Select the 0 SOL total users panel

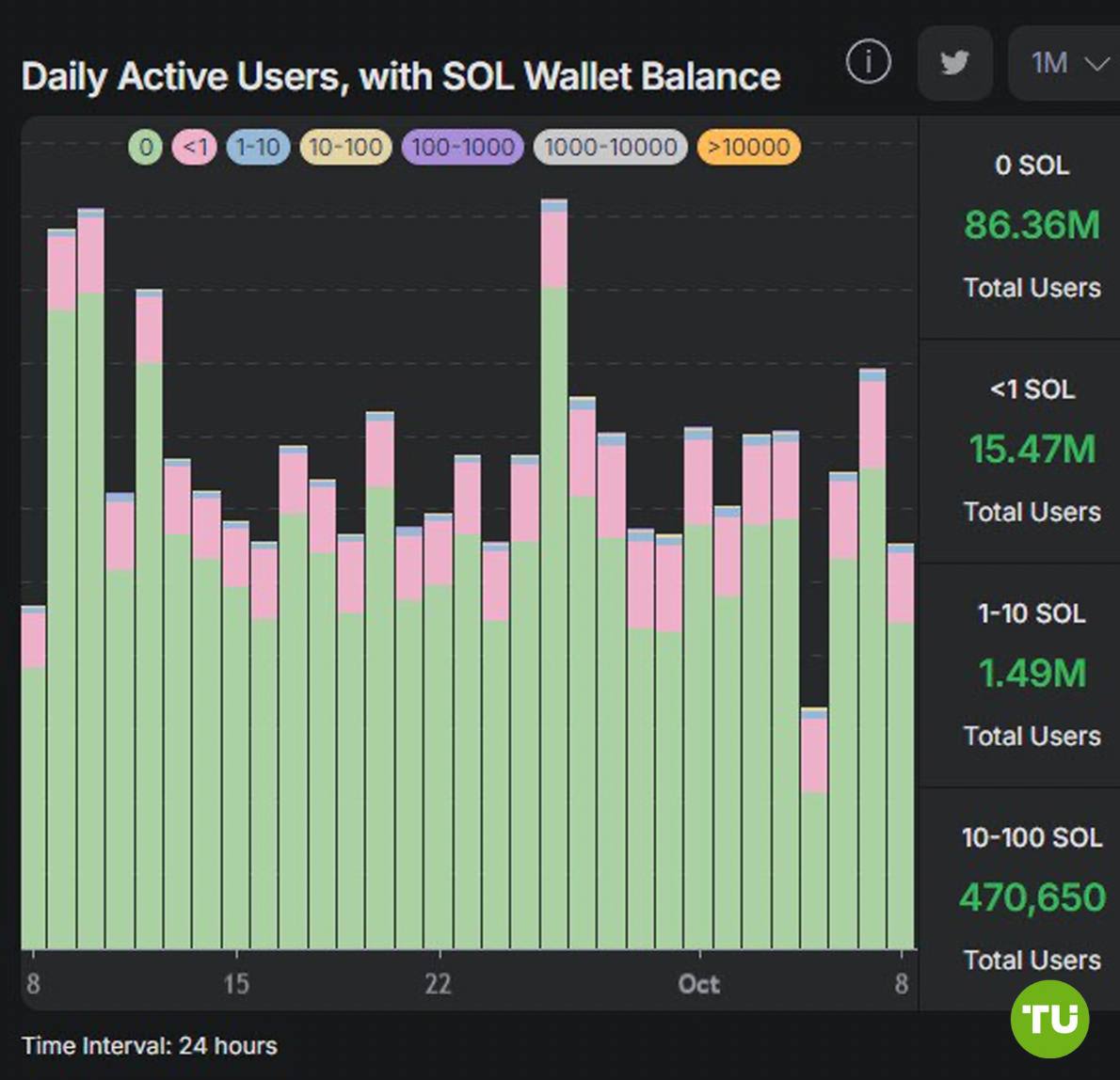pyautogui.click(x=1020, y=227)
